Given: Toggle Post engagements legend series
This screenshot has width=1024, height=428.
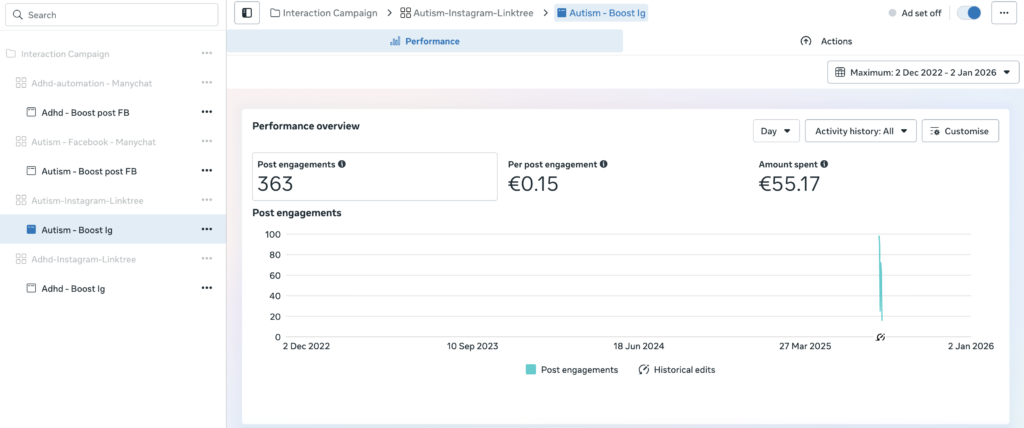Looking at the screenshot, I should [x=571, y=369].
